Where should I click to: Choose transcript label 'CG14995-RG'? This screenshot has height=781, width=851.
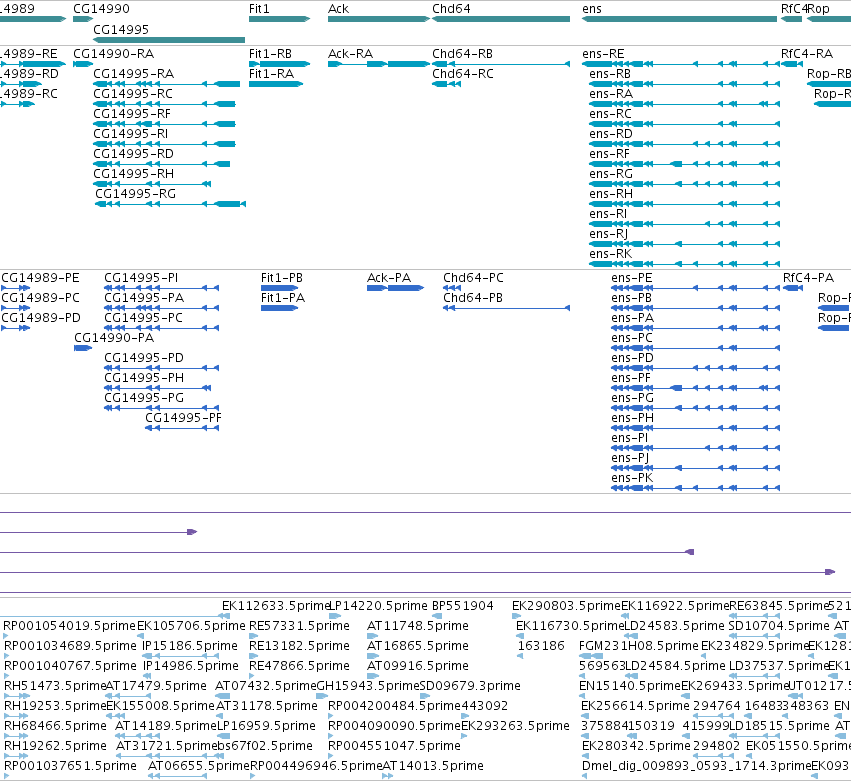[x=136, y=194]
